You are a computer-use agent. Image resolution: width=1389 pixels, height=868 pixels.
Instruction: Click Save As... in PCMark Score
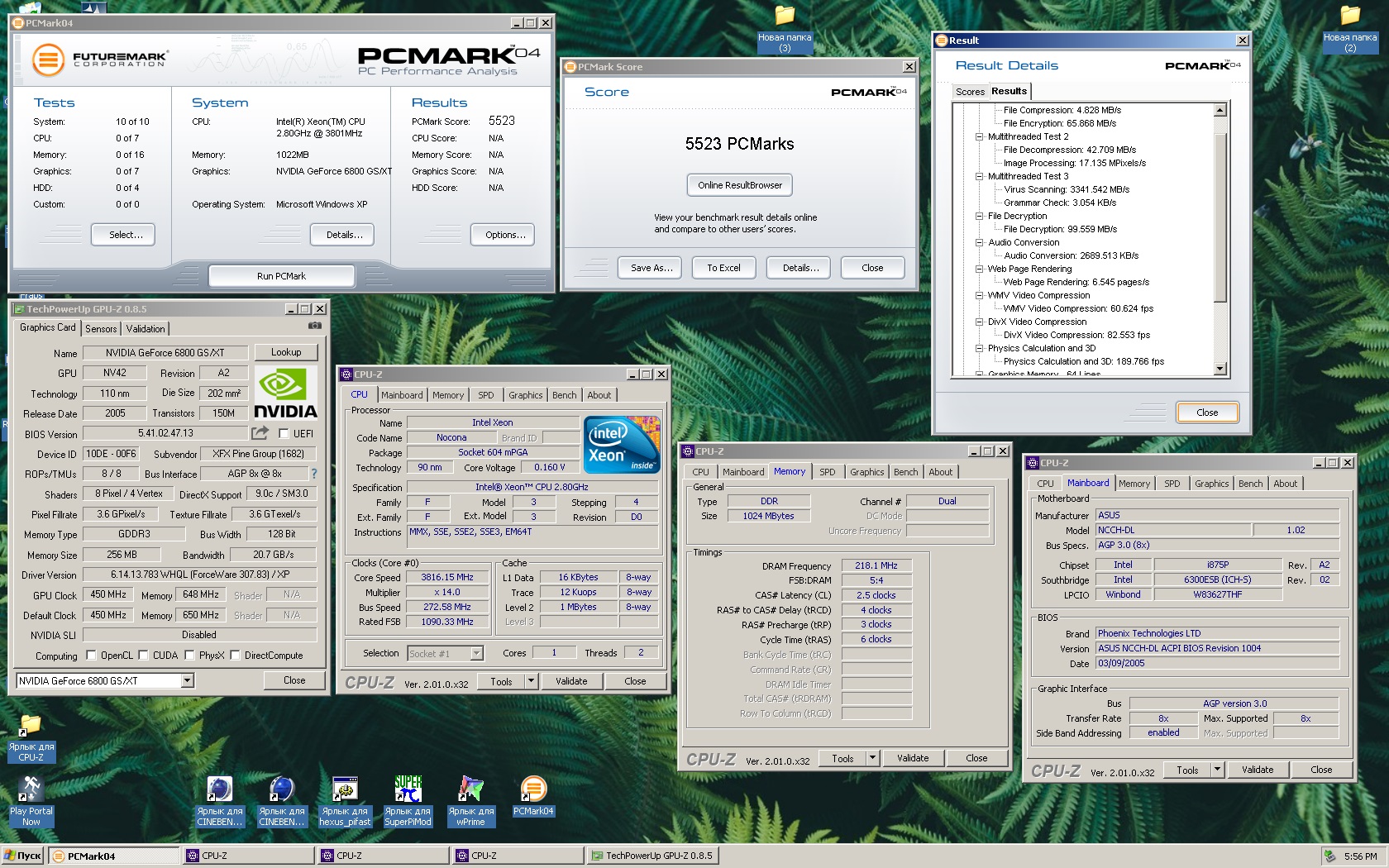point(652,268)
